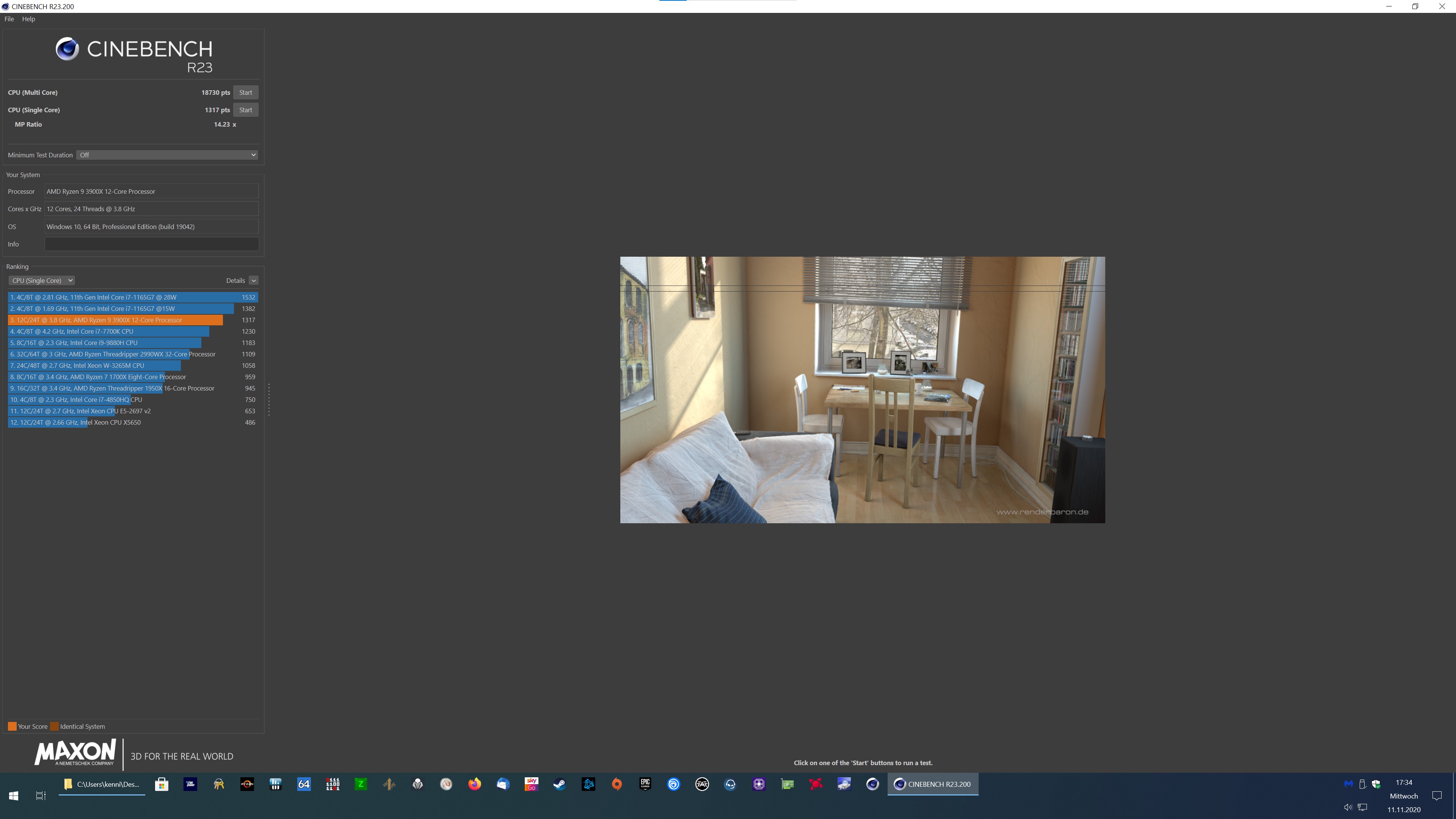Click the empty Info input field

coord(152,244)
